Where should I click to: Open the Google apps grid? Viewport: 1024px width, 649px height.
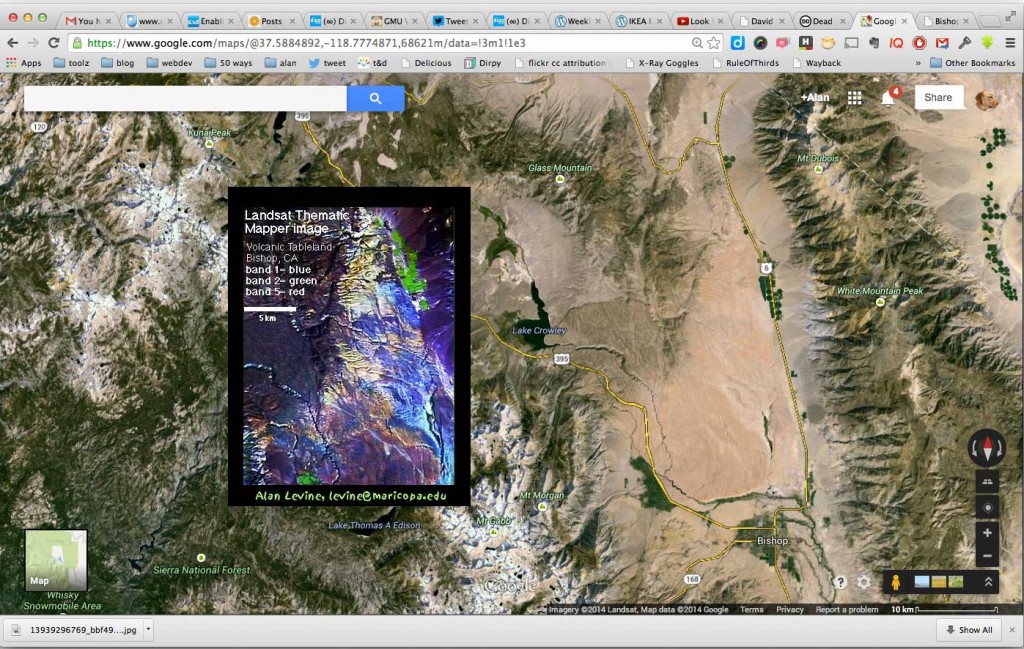[854, 97]
